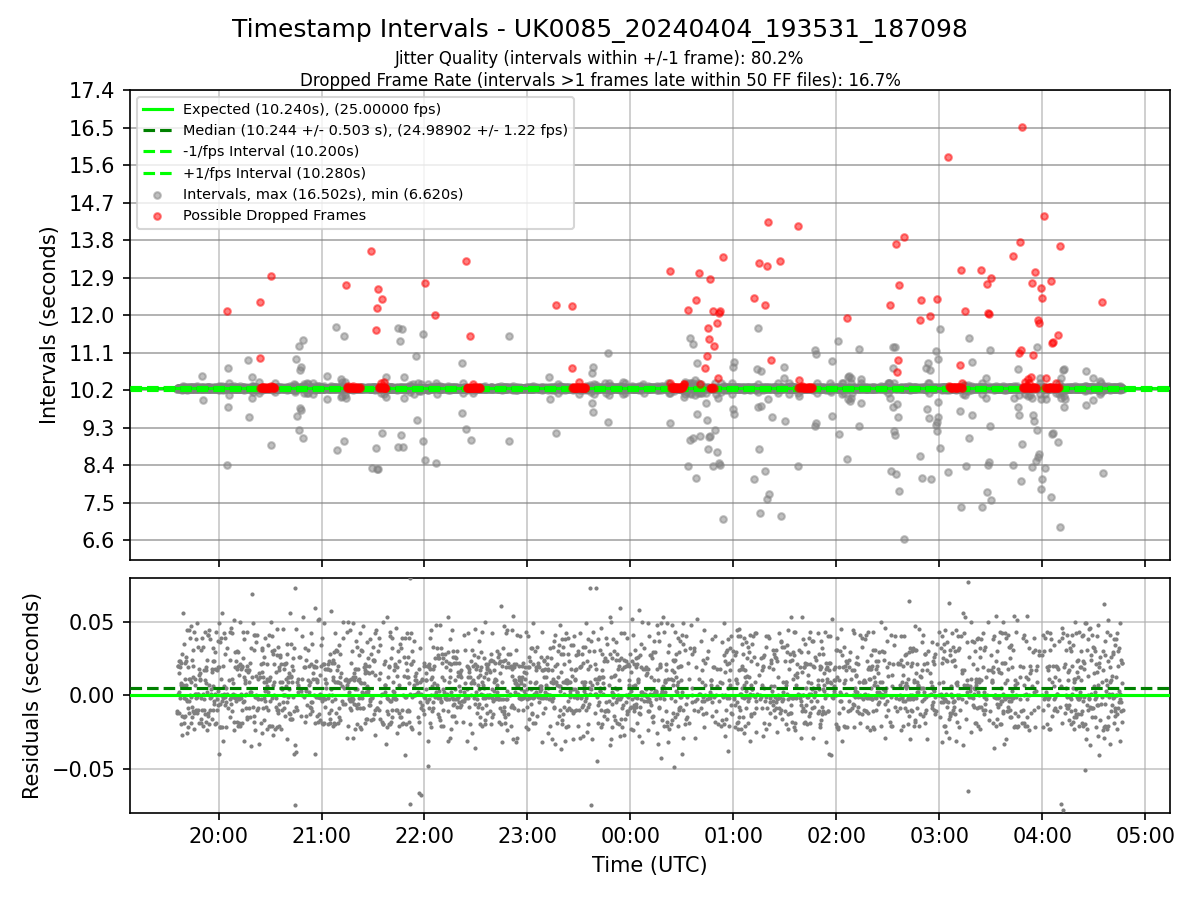Click the 10.2 y-axis tick label
This screenshot has height=900, width=1200.
point(93,391)
